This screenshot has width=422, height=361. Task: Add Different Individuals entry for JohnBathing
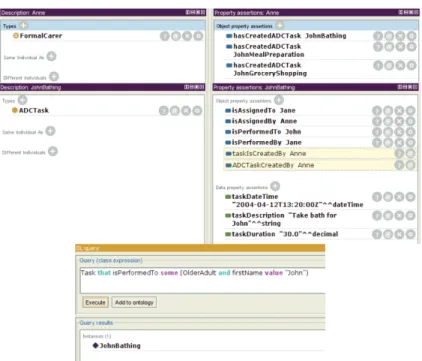click(x=53, y=151)
